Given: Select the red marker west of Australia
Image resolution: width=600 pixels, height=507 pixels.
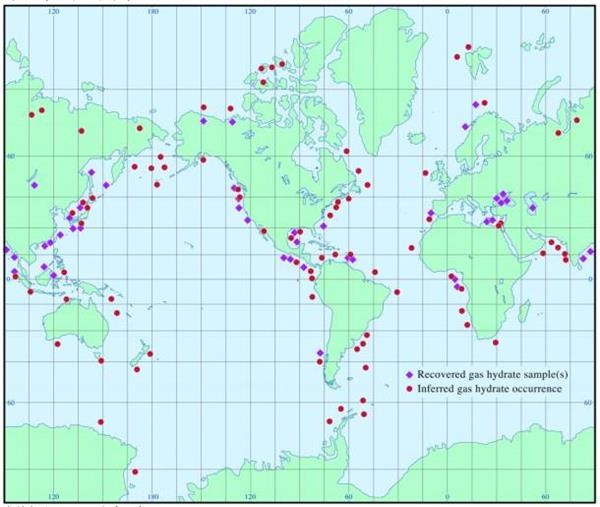Looking at the screenshot, I should [x=57, y=344].
